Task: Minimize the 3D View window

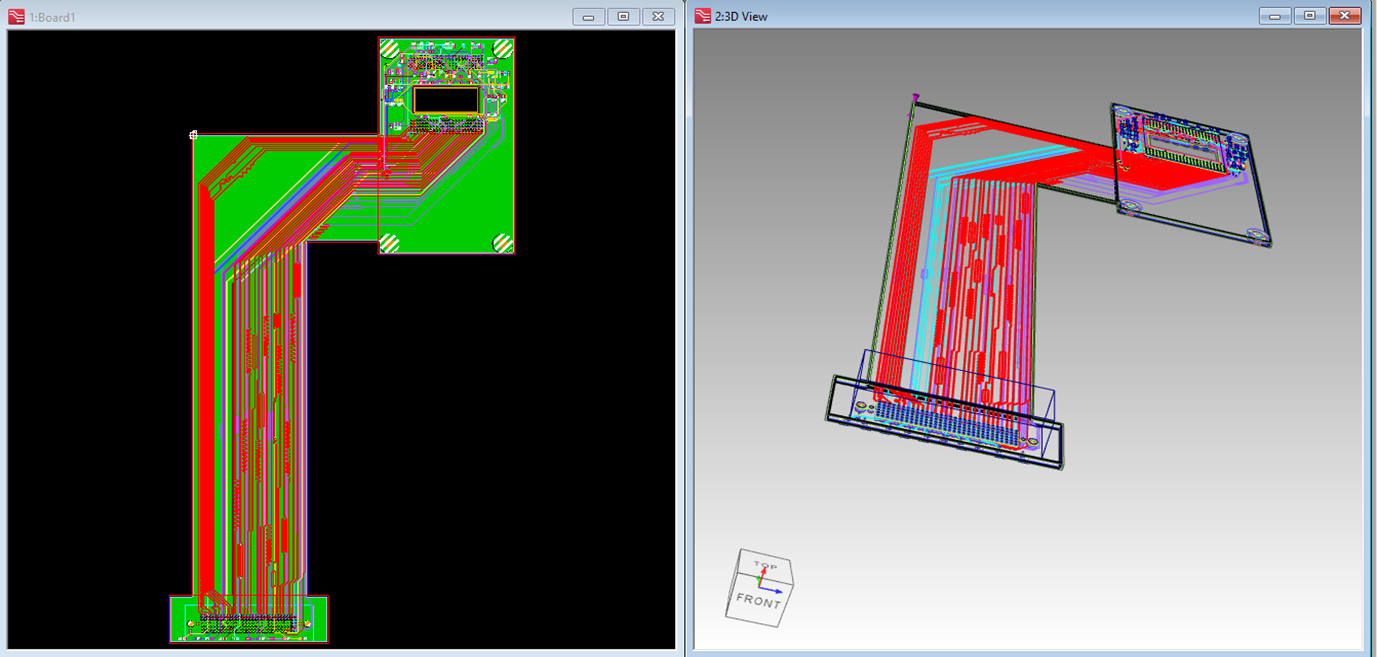Action: (1274, 16)
